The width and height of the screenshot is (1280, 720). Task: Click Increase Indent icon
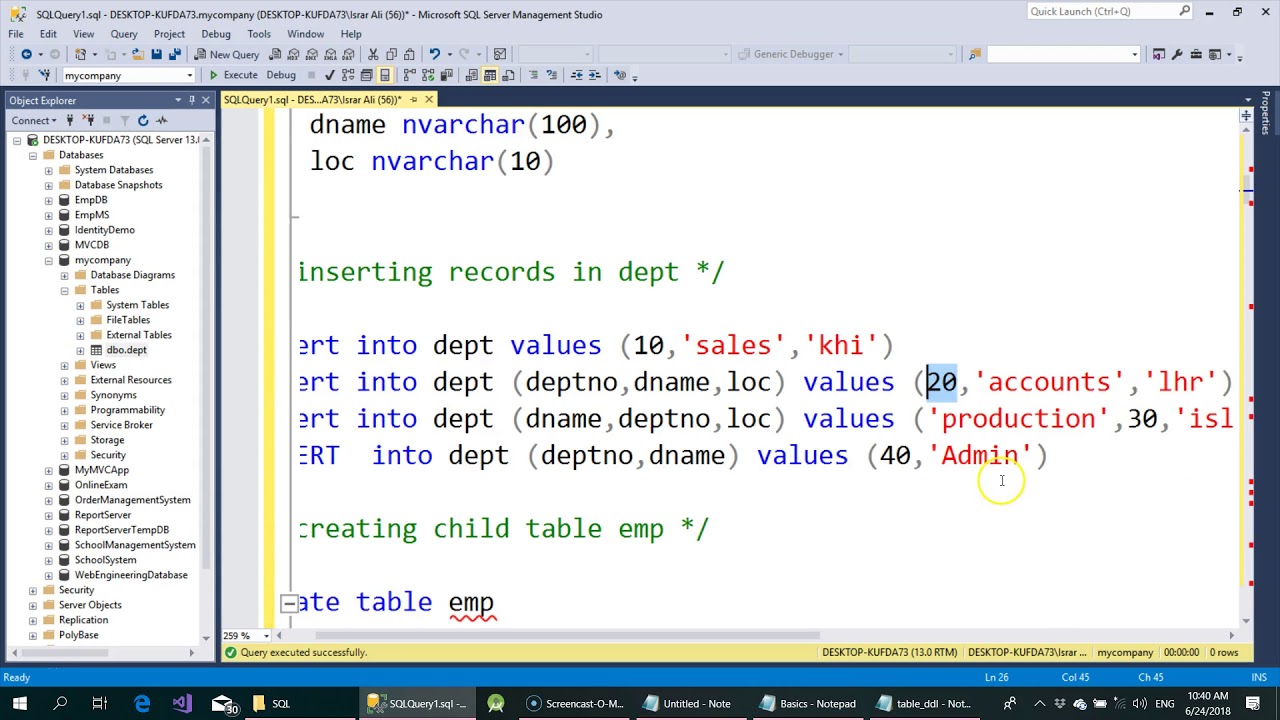coord(594,75)
